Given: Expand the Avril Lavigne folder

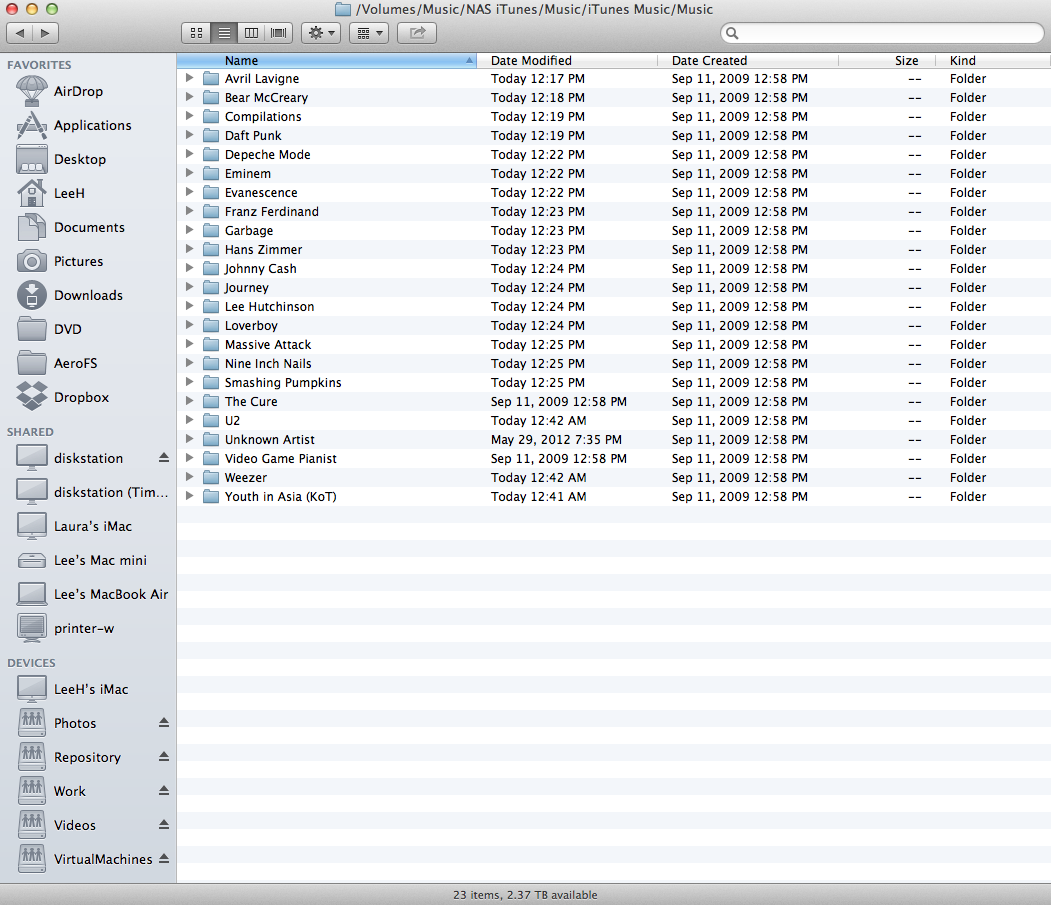Looking at the screenshot, I should click(x=190, y=78).
